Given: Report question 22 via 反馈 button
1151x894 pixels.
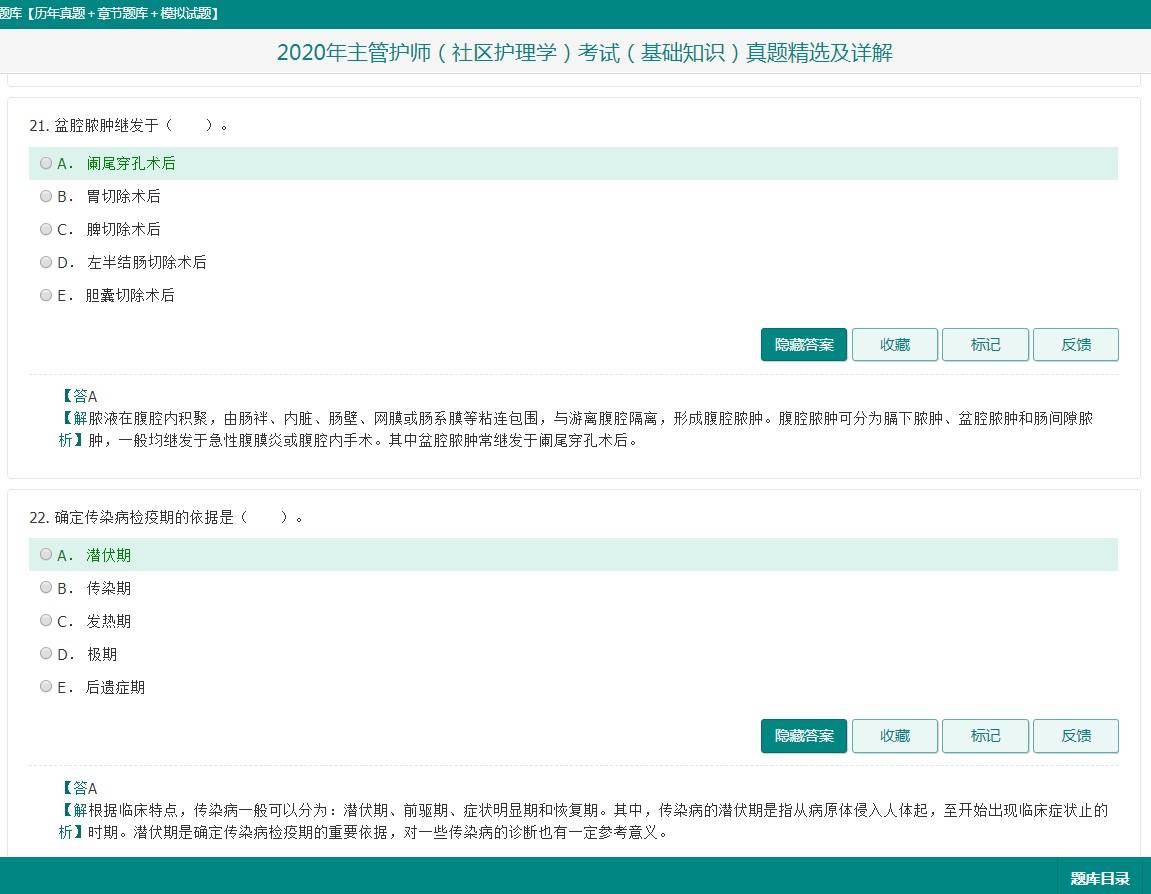Looking at the screenshot, I should pos(1076,736).
